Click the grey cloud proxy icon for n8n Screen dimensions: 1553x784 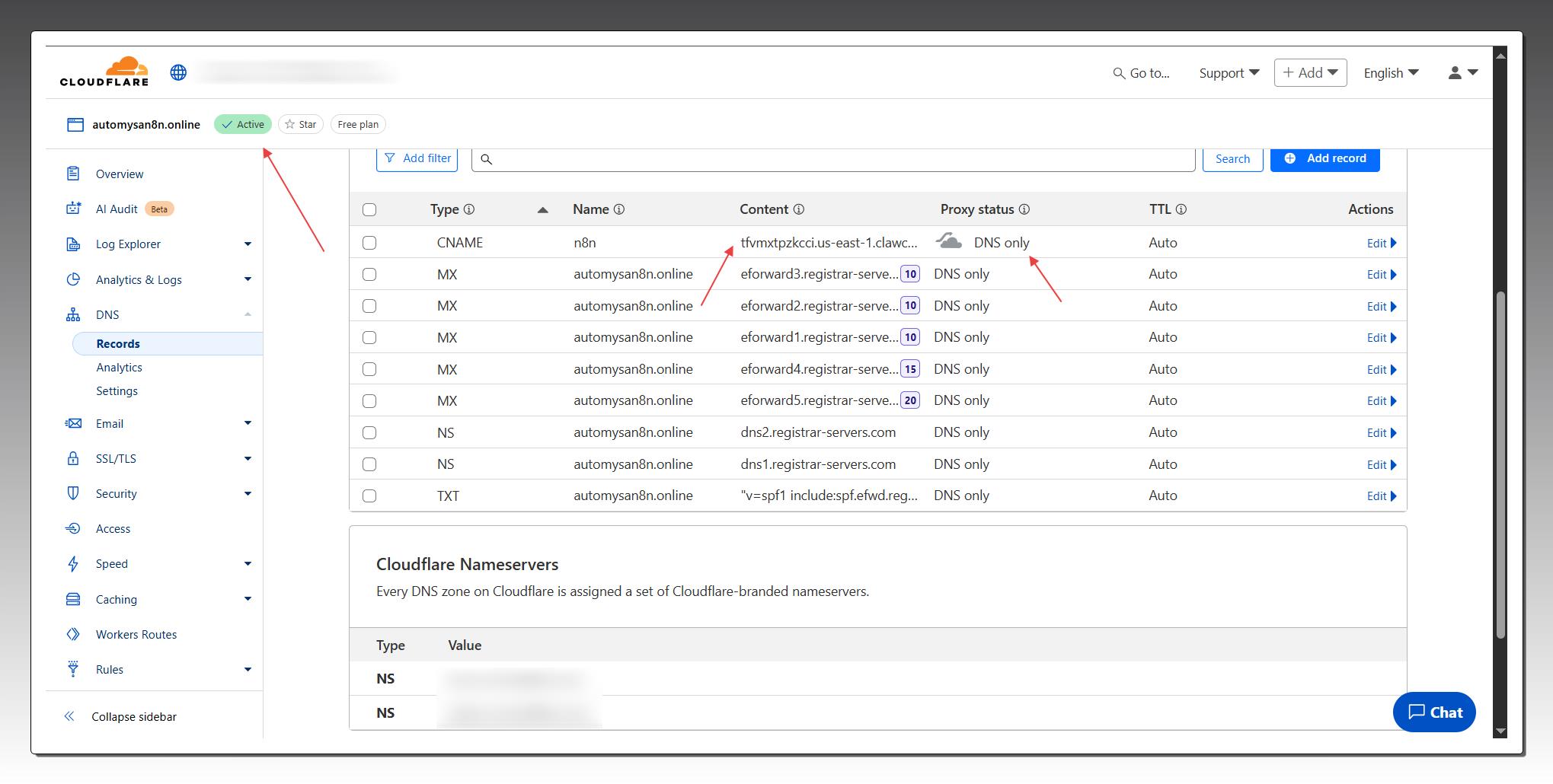pos(948,241)
